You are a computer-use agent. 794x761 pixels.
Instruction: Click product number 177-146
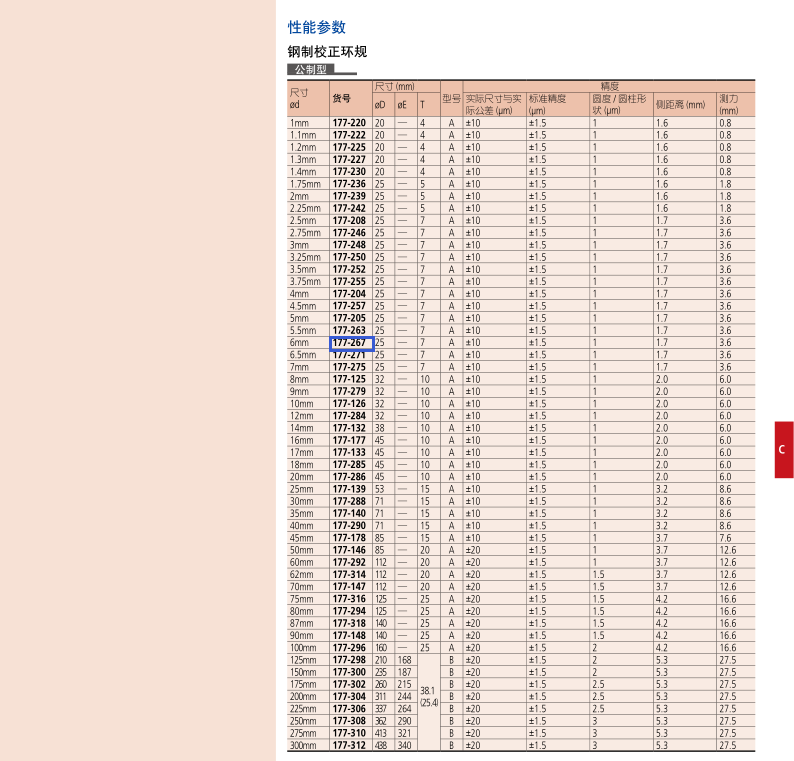(349, 550)
